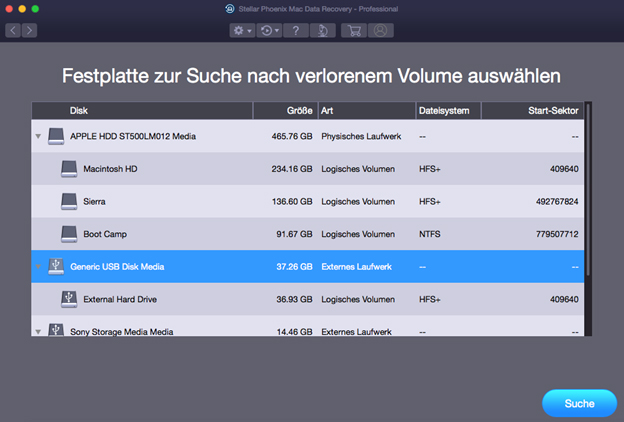Image resolution: width=624 pixels, height=422 pixels.
Task: Click the 465.76 GB size value
Action: click(292, 136)
